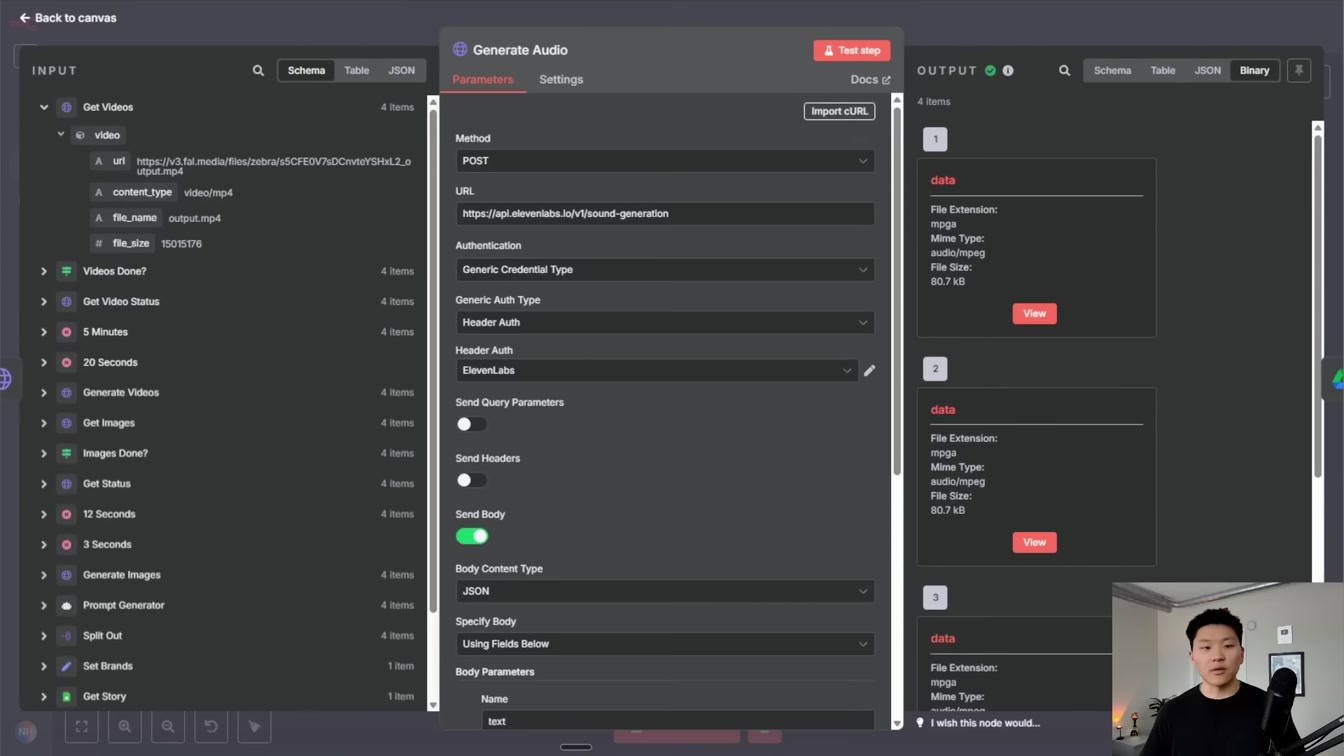The height and width of the screenshot is (756, 1344).
Task: Select the INPUT Schema tab
Action: pyautogui.click(x=306, y=71)
